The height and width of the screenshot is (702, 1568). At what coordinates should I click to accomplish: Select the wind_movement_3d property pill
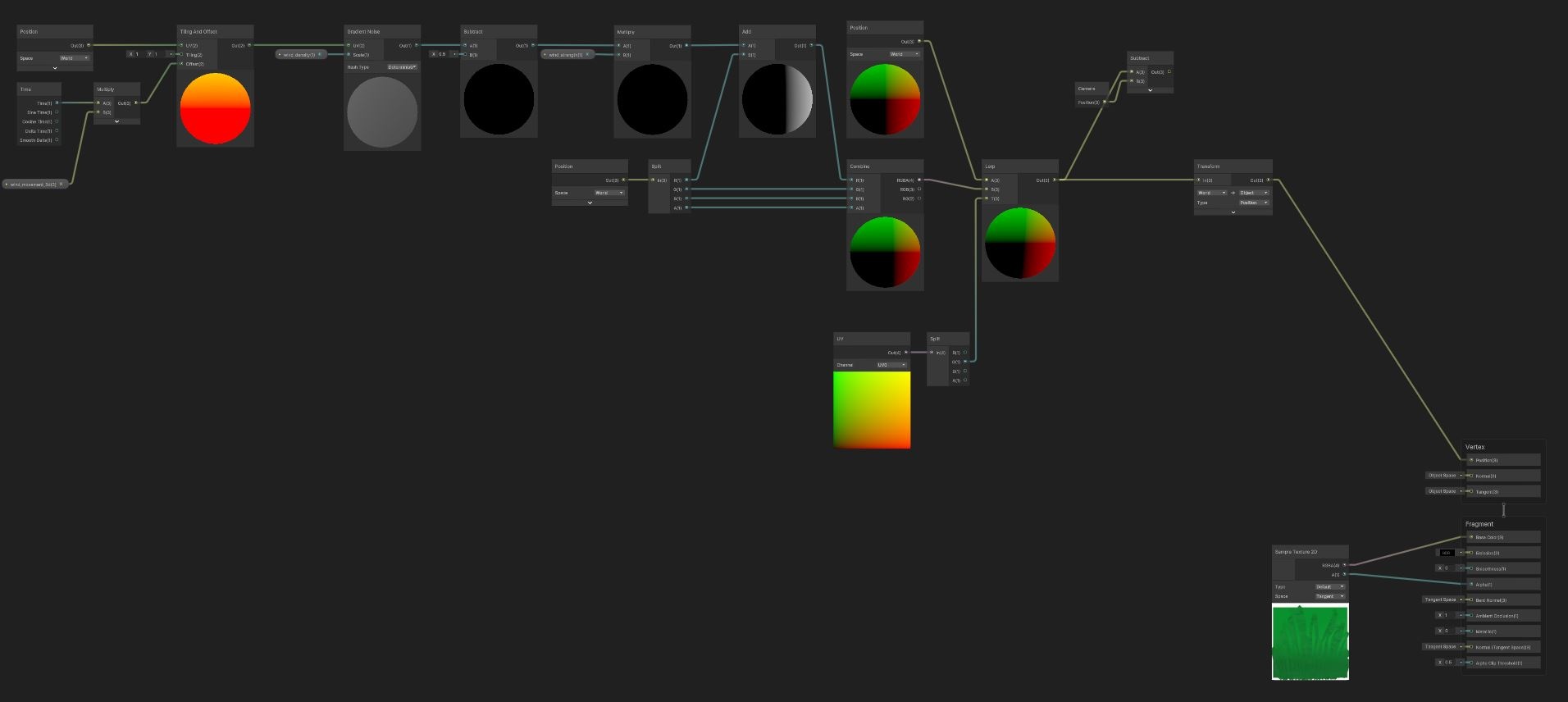click(34, 185)
